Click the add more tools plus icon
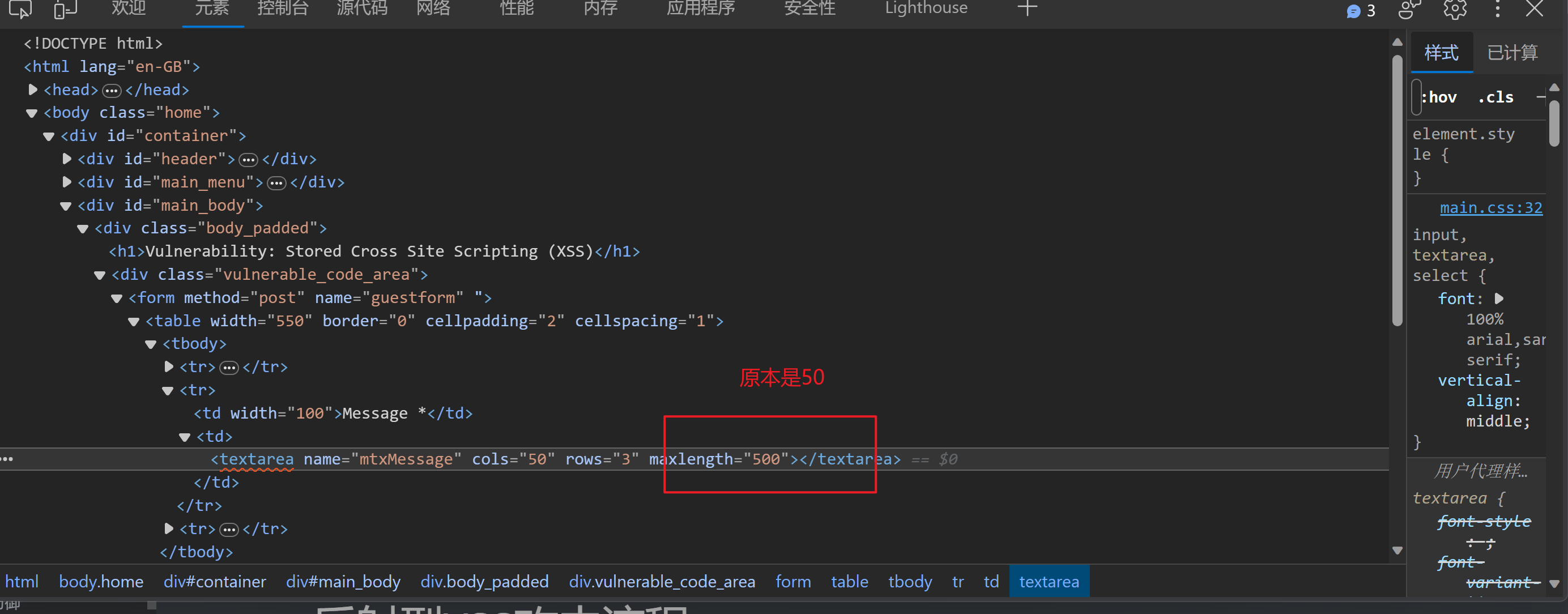Viewport: 1568px width, 614px height. point(1027,8)
